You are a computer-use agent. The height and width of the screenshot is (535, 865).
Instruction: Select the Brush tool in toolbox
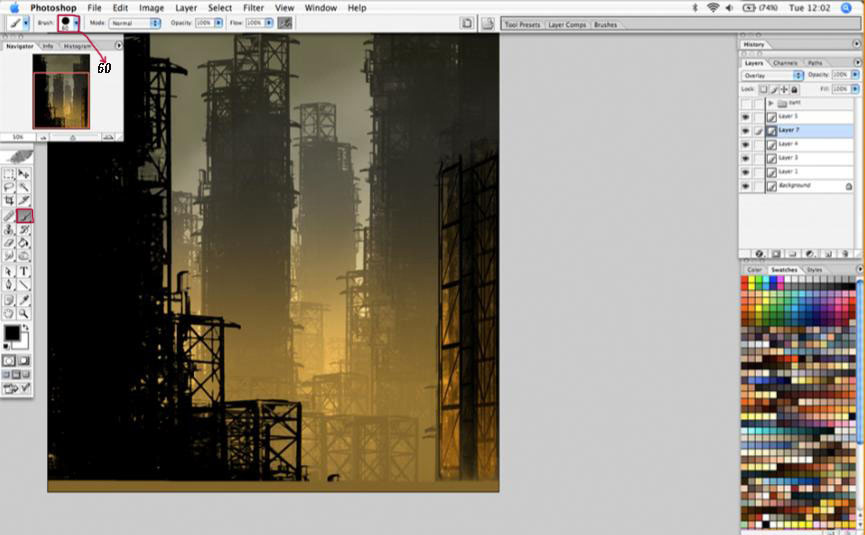coord(24,216)
